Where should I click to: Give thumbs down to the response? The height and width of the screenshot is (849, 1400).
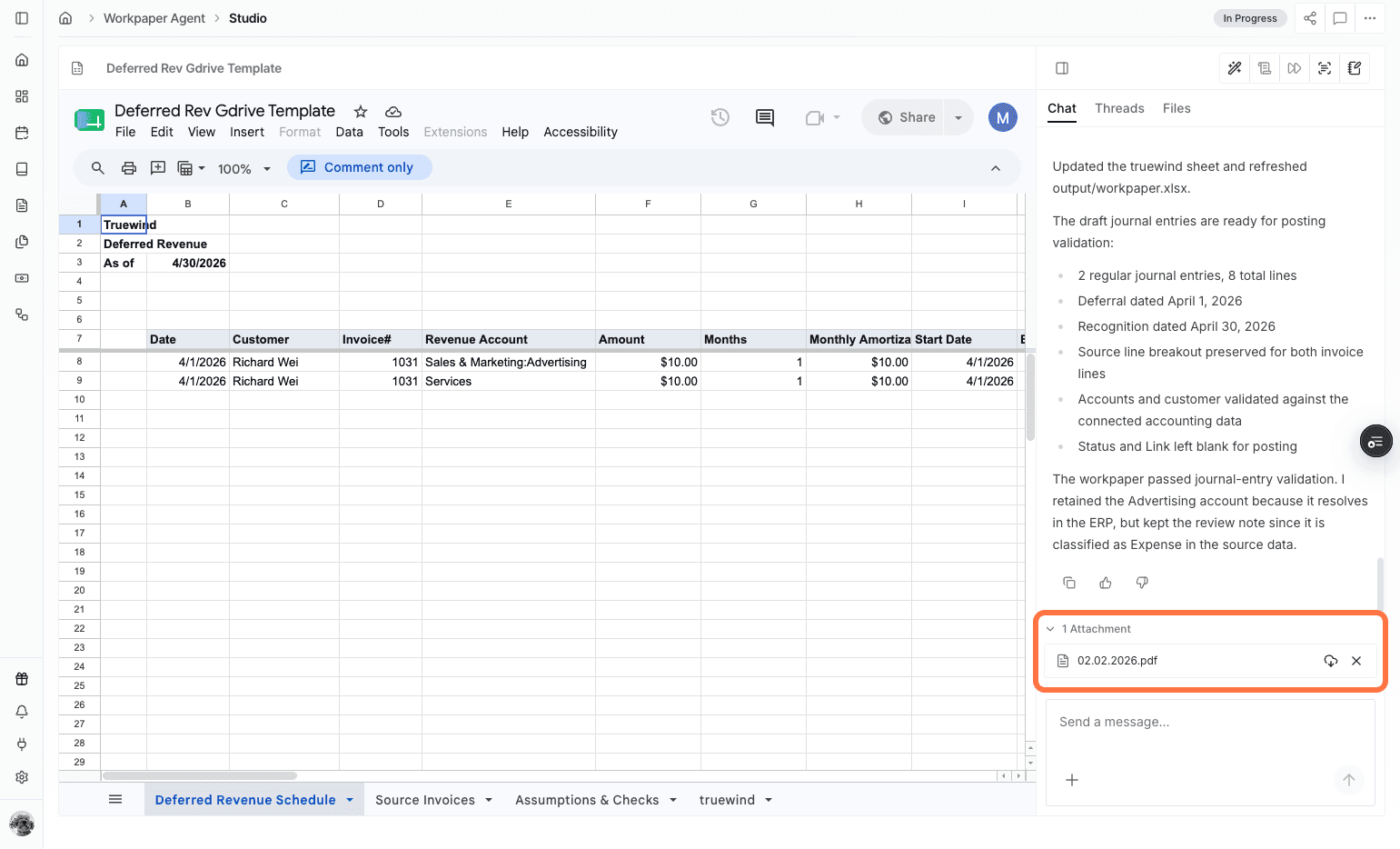1142,583
